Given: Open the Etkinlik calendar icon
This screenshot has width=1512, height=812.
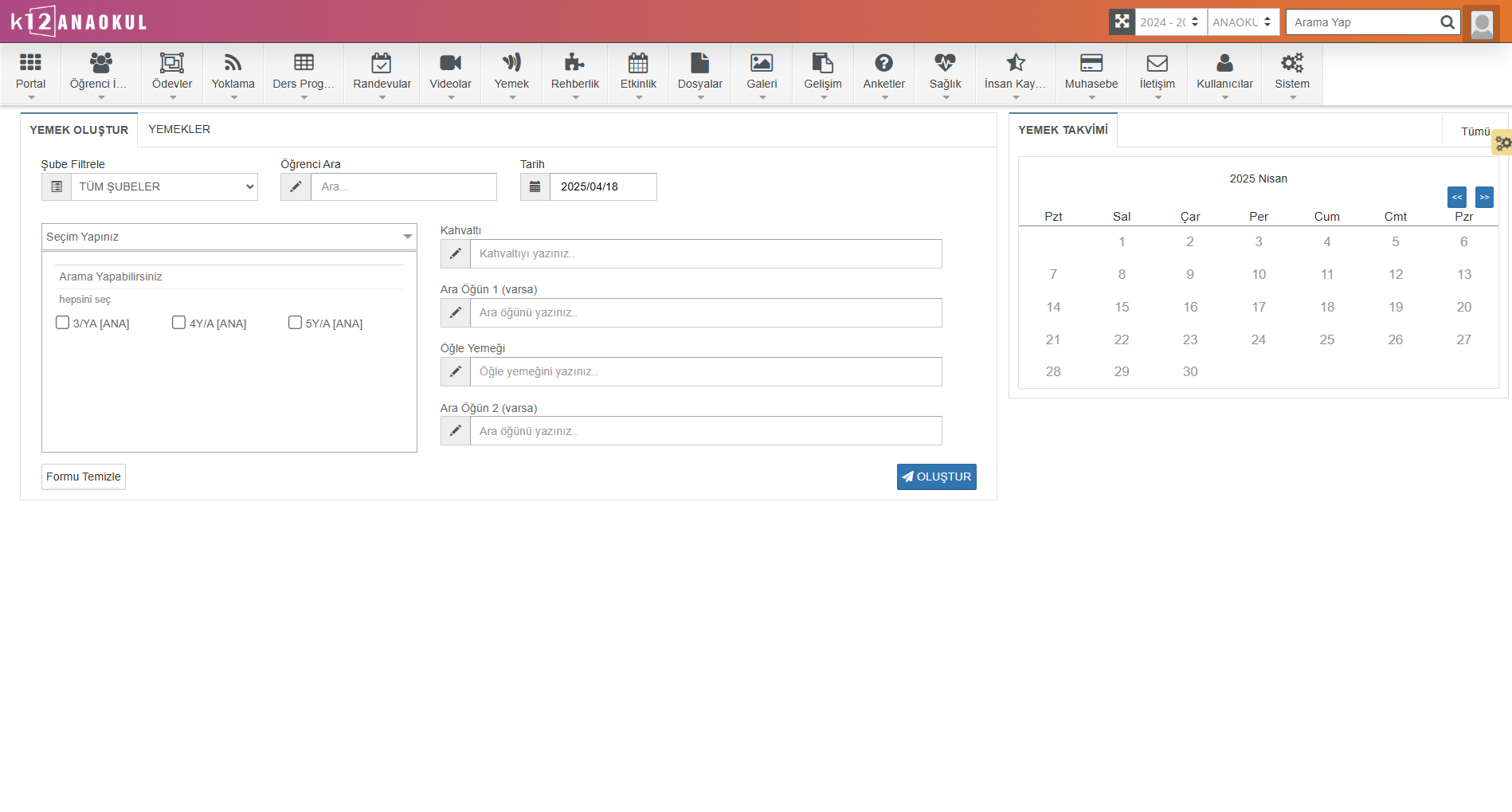Looking at the screenshot, I should point(638,62).
